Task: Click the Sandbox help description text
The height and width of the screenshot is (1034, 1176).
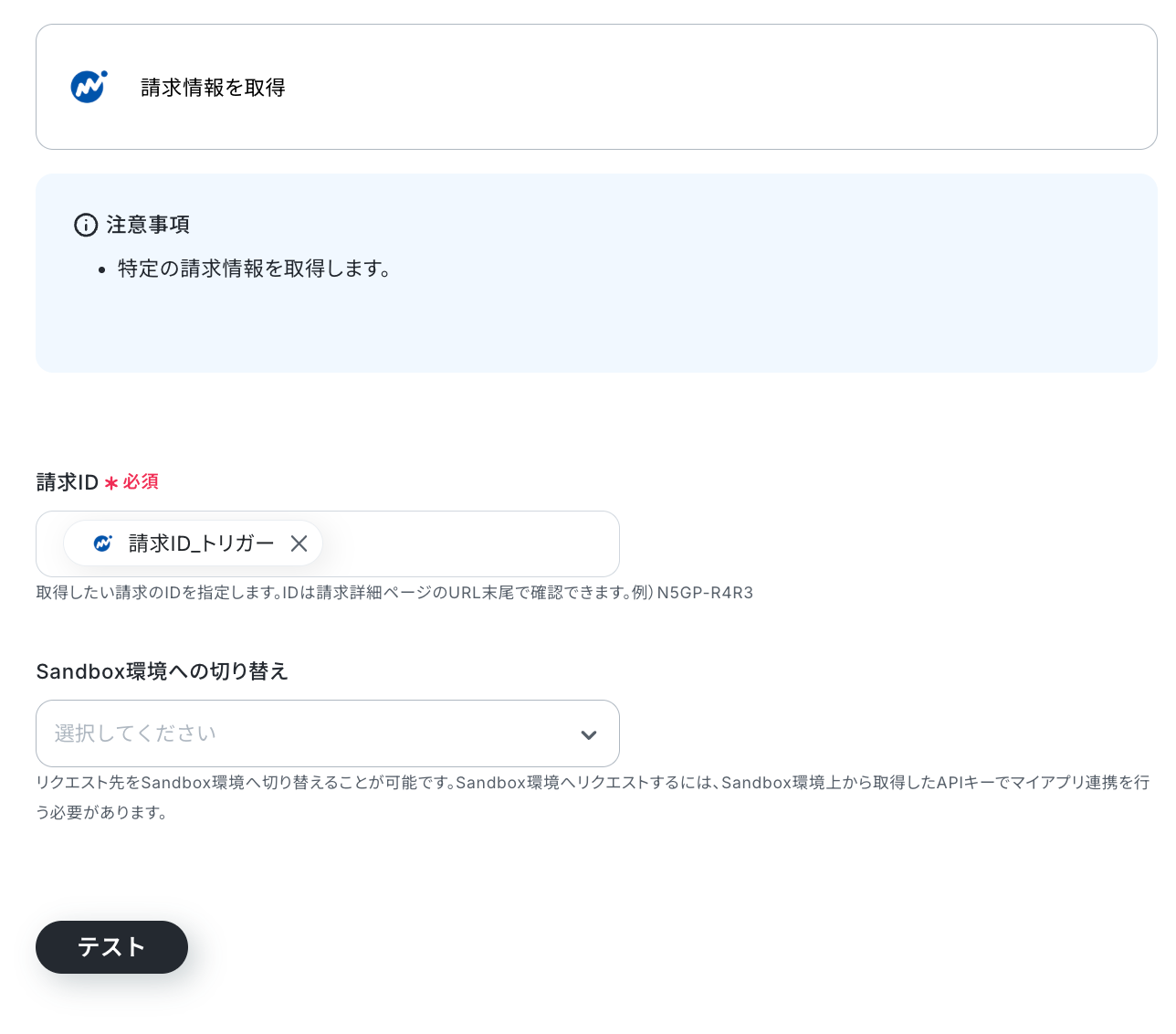Action: click(x=593, y=797)
